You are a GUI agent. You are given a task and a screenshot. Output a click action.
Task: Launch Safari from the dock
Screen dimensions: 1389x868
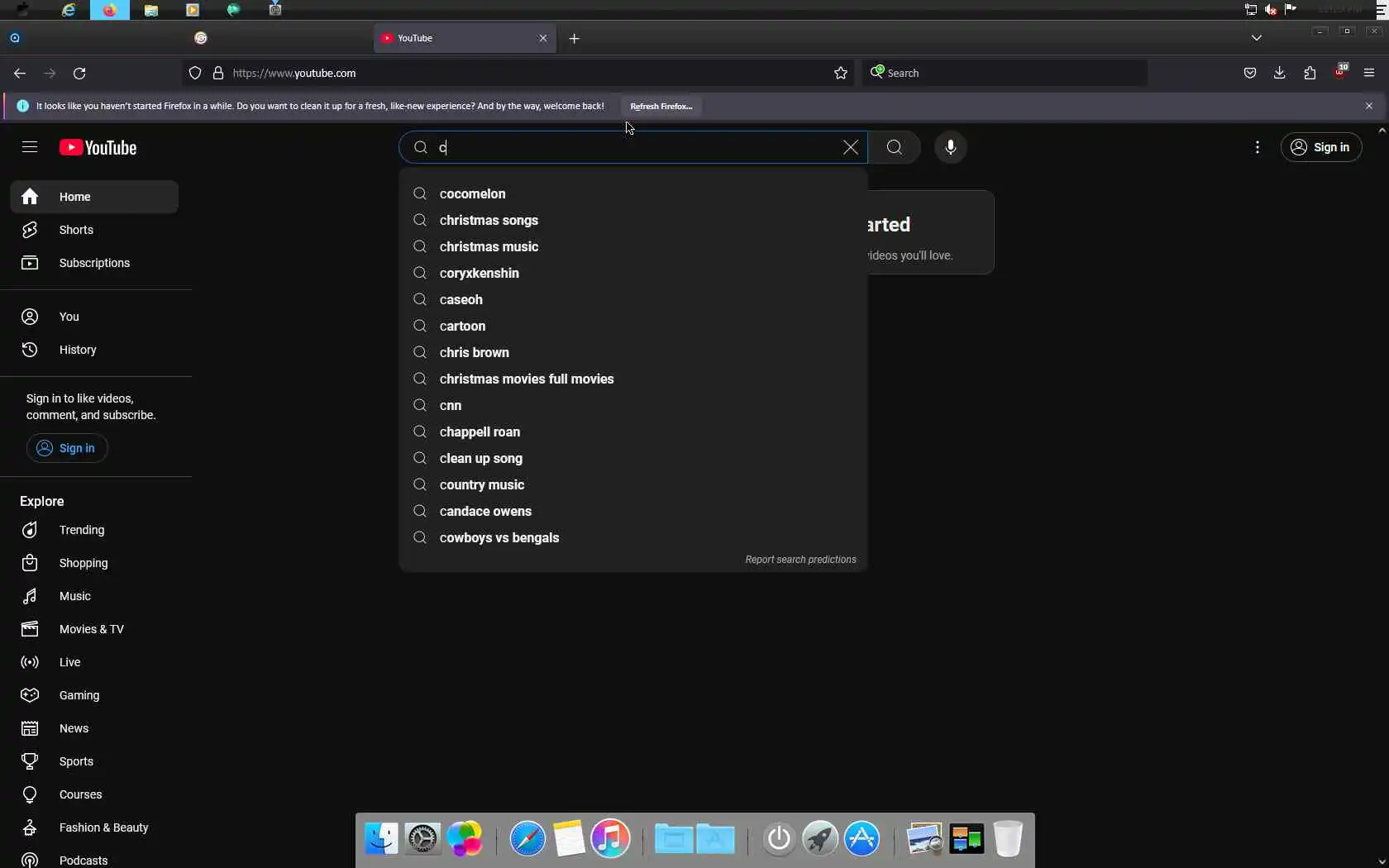tap(527, 839)
